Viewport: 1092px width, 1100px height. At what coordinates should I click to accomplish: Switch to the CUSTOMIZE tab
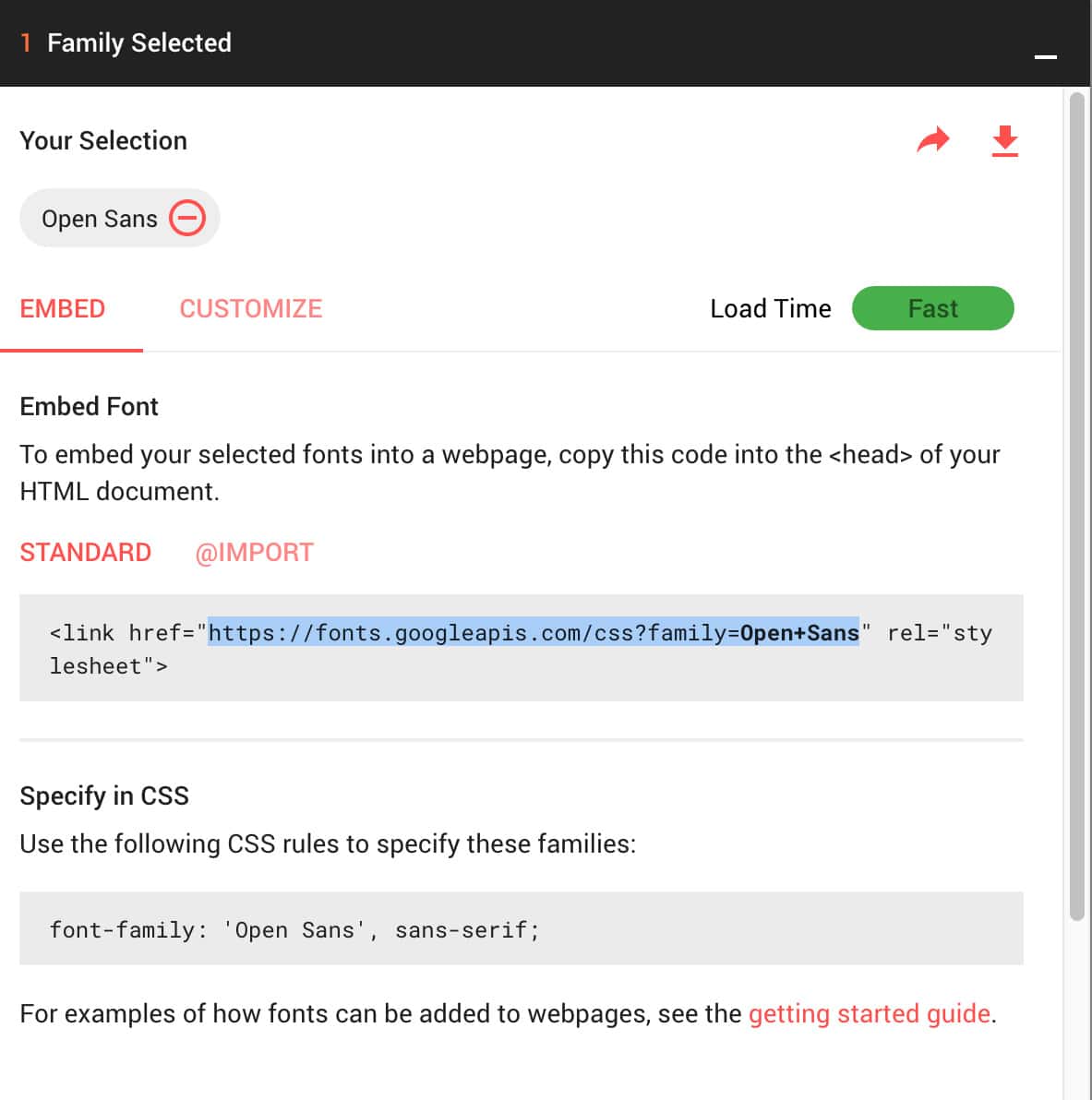(x=250, y=308)
